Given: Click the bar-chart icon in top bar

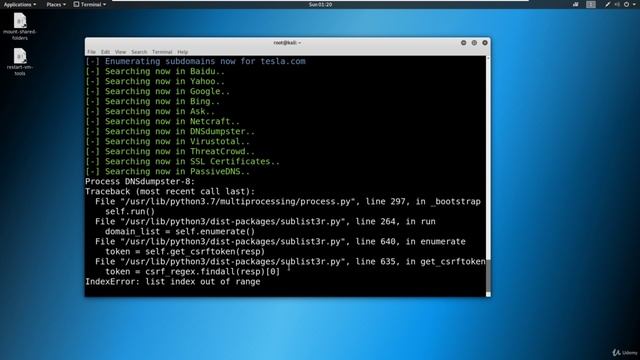Looking at the screenshot, I should [576, 4].
